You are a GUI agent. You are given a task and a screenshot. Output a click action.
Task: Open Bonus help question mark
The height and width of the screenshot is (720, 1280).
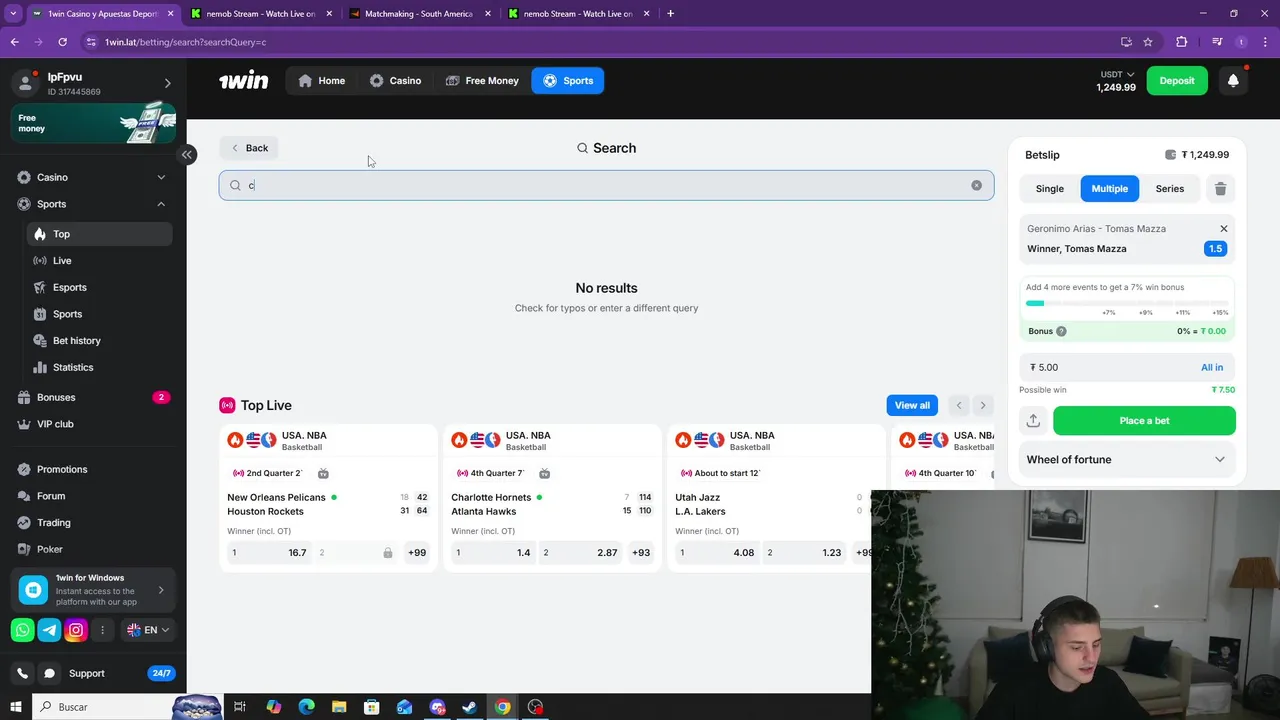pos(1061,331)
